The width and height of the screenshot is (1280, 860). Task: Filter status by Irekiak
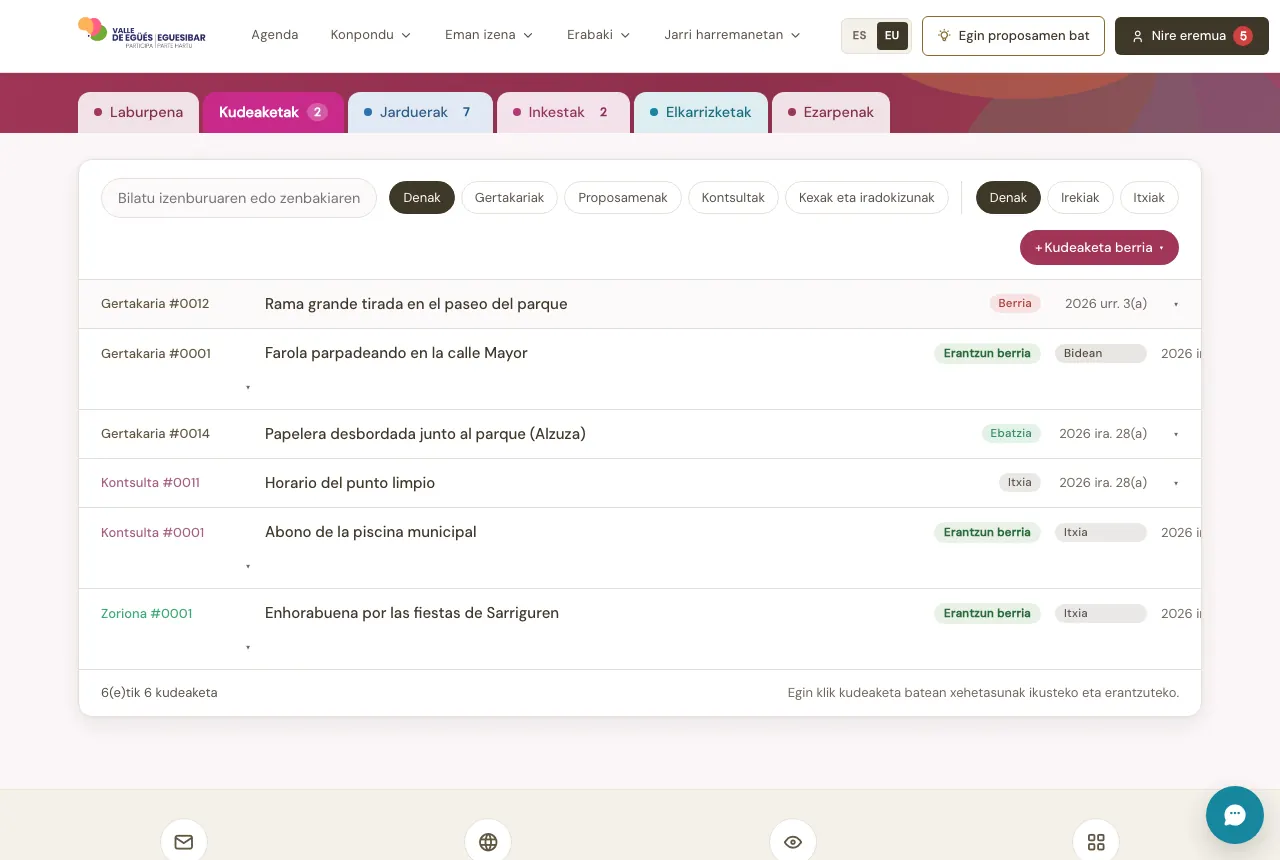coord(1080,198)
